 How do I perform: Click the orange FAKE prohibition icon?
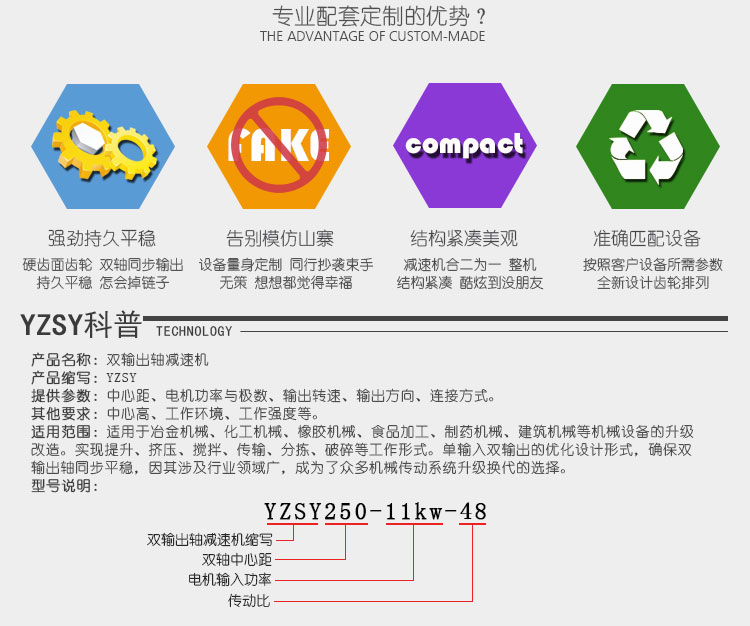pos(281,146)
